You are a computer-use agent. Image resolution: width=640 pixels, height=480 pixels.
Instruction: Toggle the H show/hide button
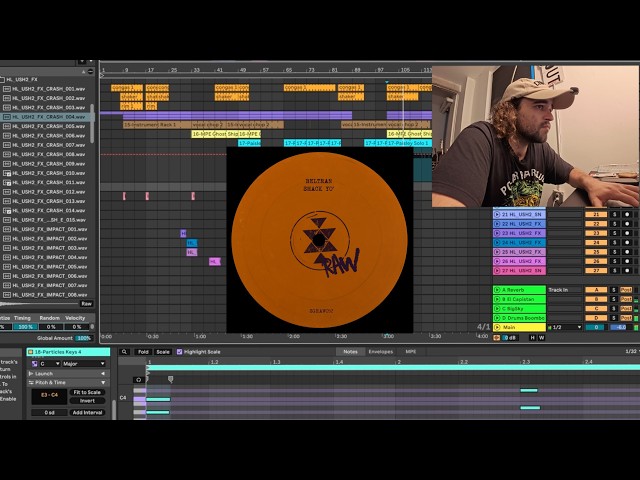532,338
